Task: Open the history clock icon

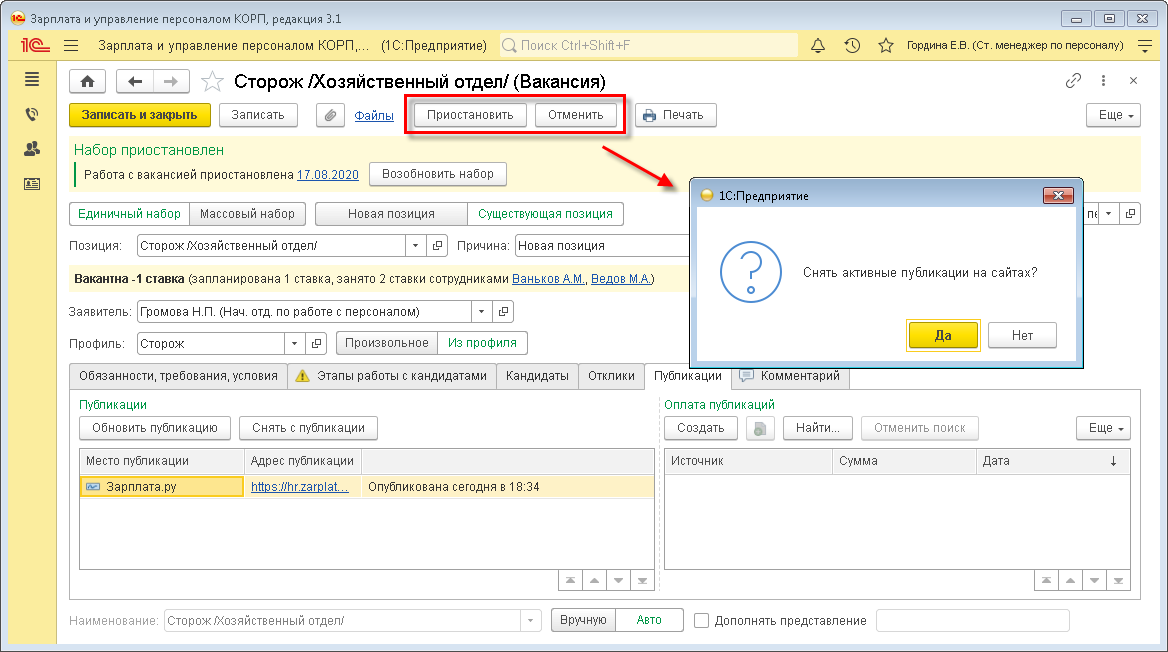Action: click(852, 46)
